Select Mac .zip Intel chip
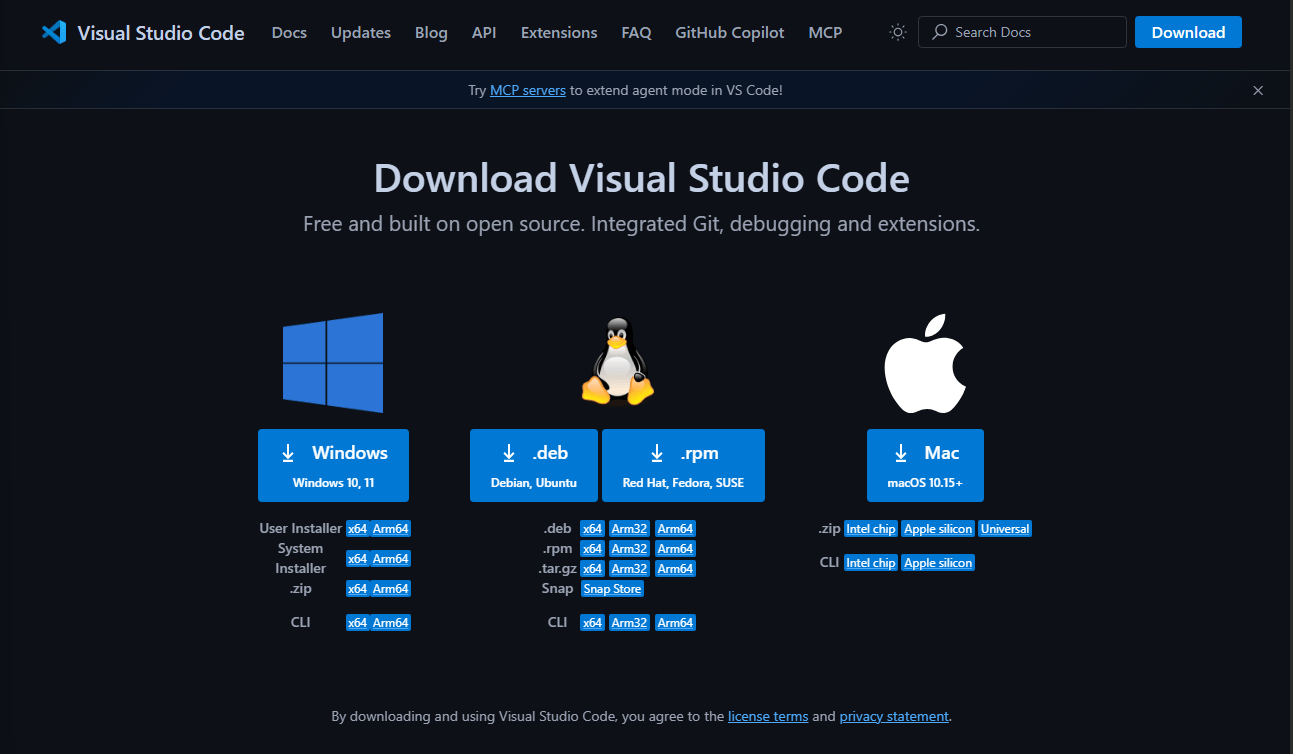 871,529
